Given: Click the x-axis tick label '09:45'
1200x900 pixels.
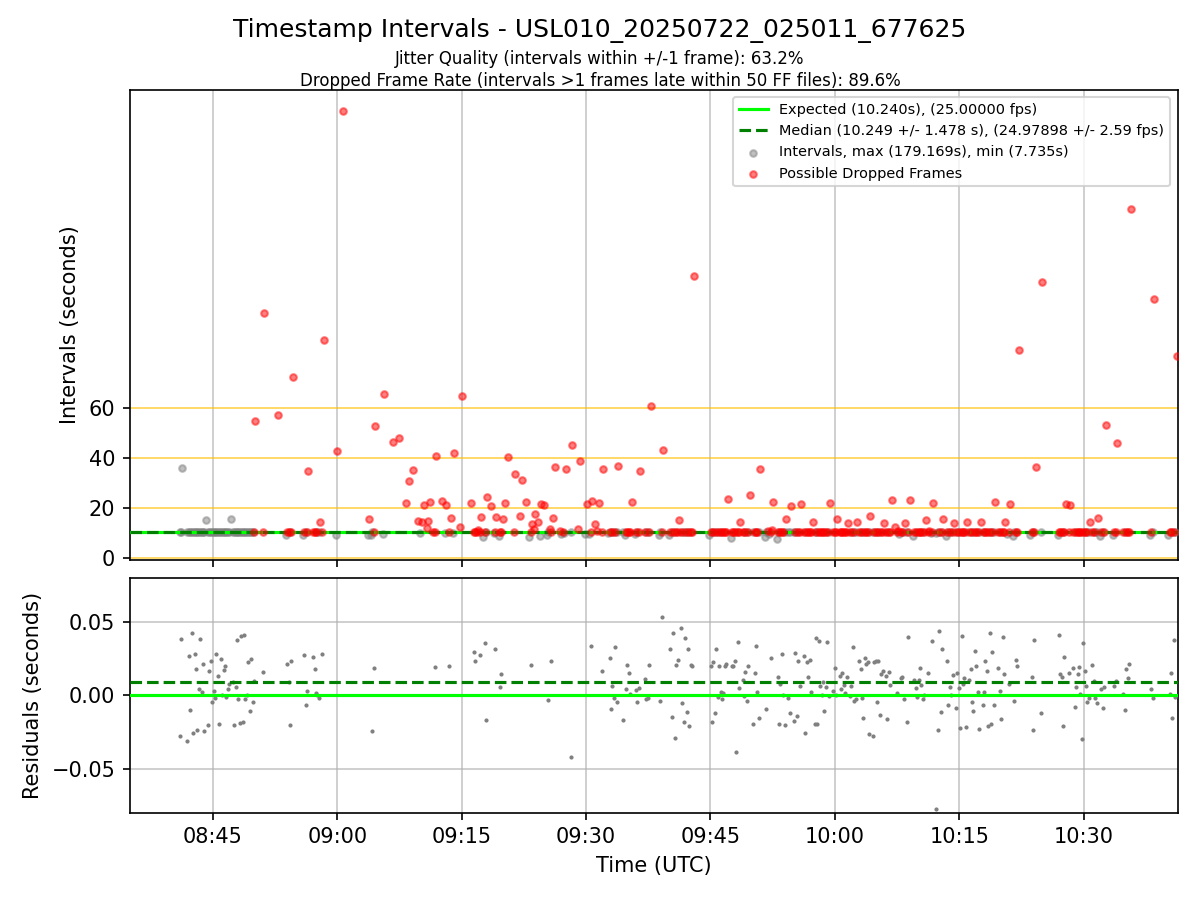Looking at the screenshot, I should (710, 835).
